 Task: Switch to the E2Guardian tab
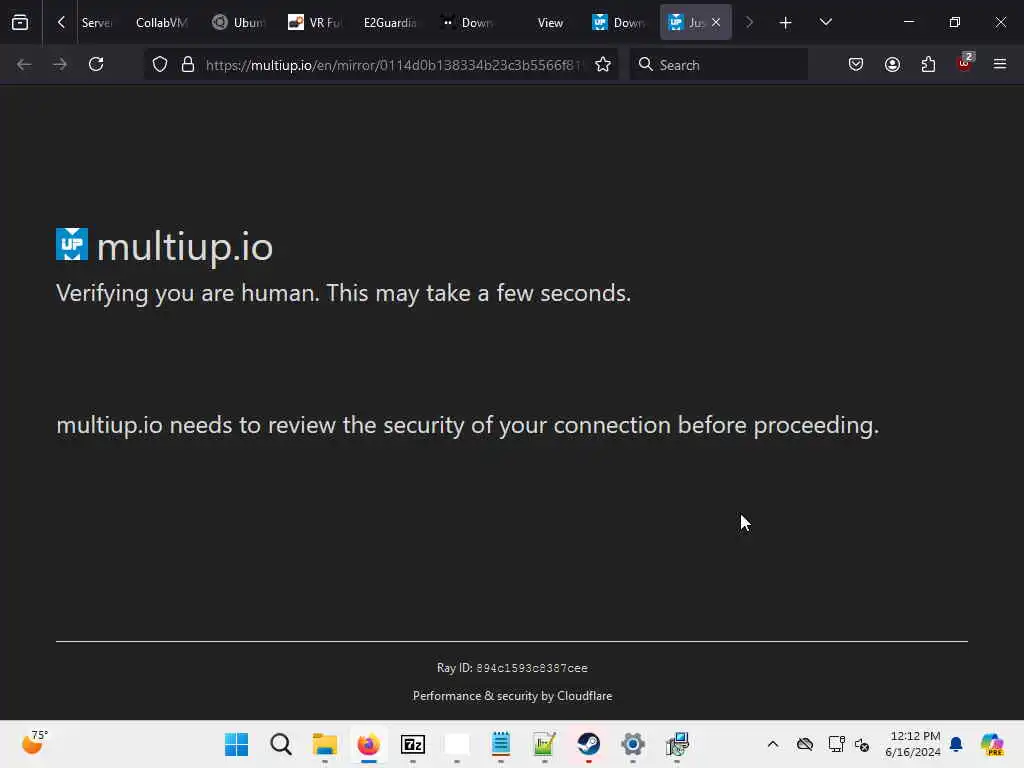click(390, 23)
